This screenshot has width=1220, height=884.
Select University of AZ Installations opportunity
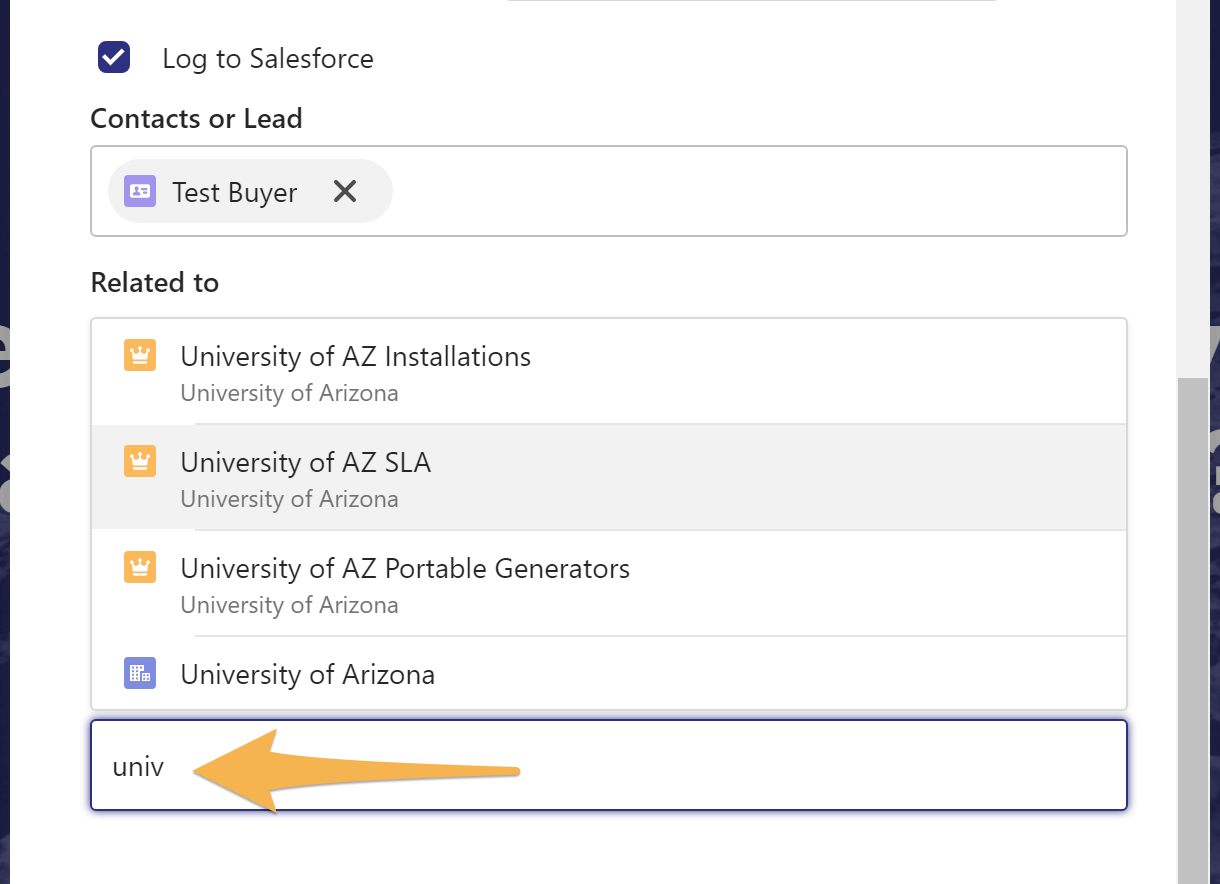(355, 357)
